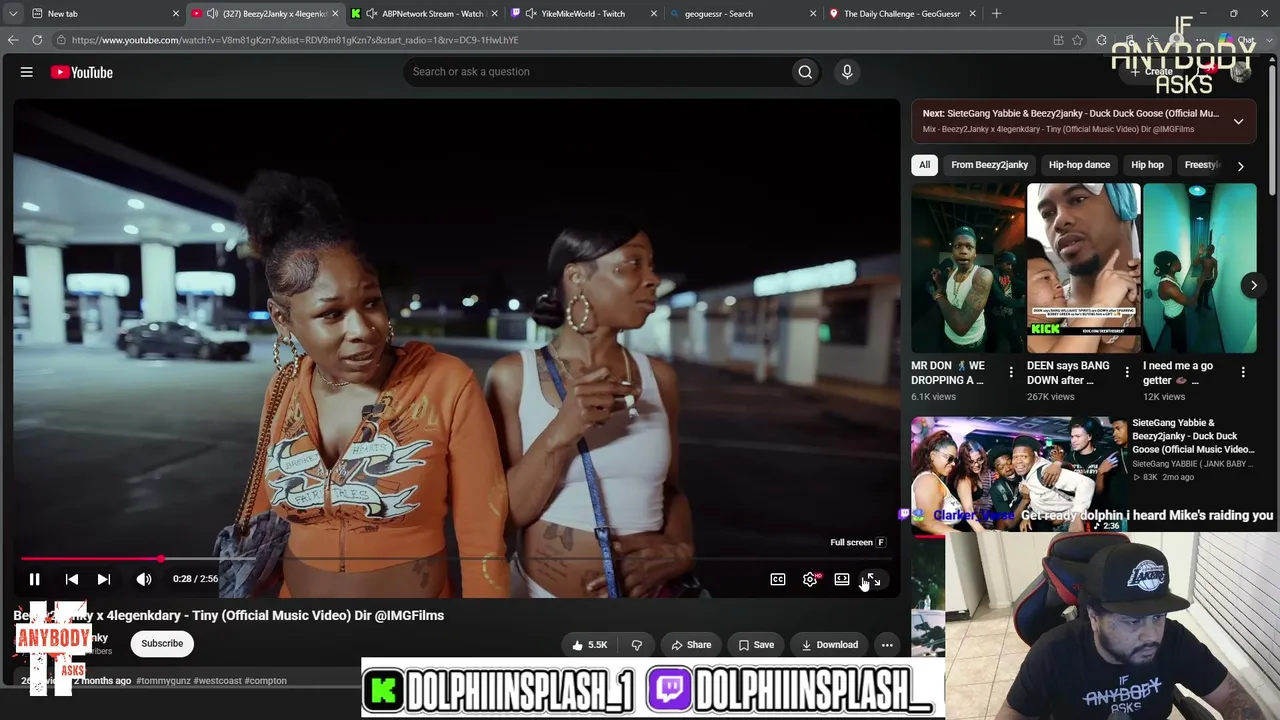
Task: Select the 'All' filter chip
Action: point(924,165)
